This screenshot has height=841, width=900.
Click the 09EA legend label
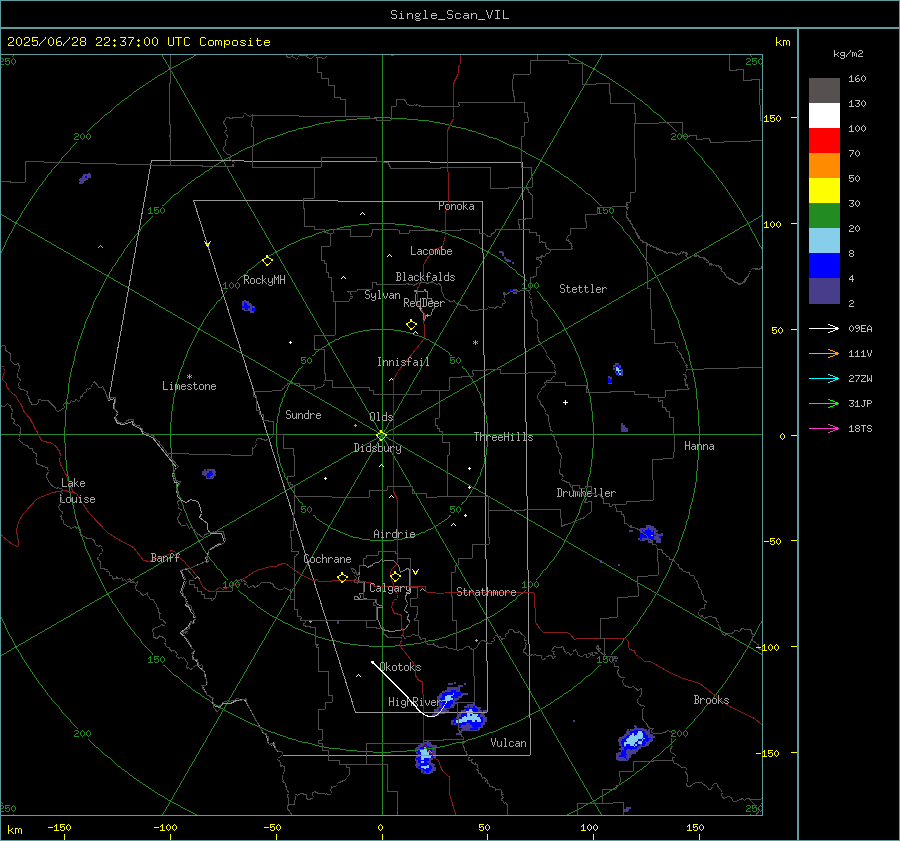[860, 328]
